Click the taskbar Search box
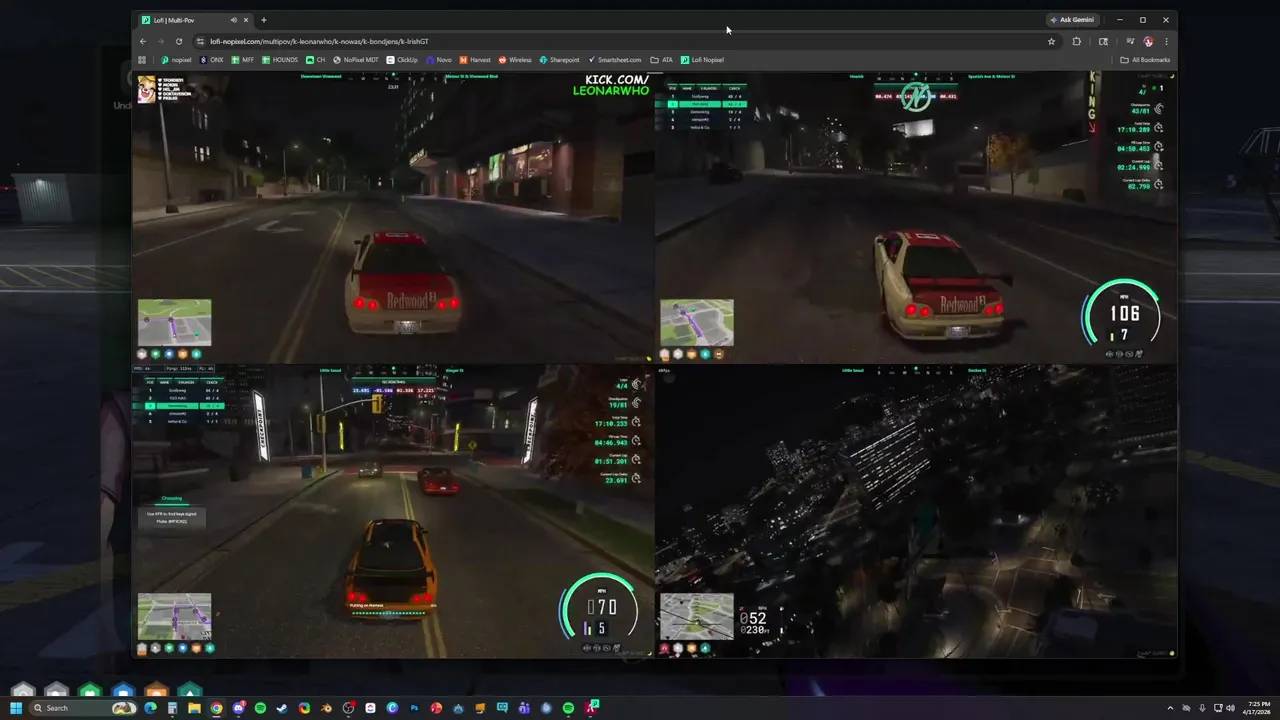1280x720 pixels. pyautogui.click(x=84, y=708)
